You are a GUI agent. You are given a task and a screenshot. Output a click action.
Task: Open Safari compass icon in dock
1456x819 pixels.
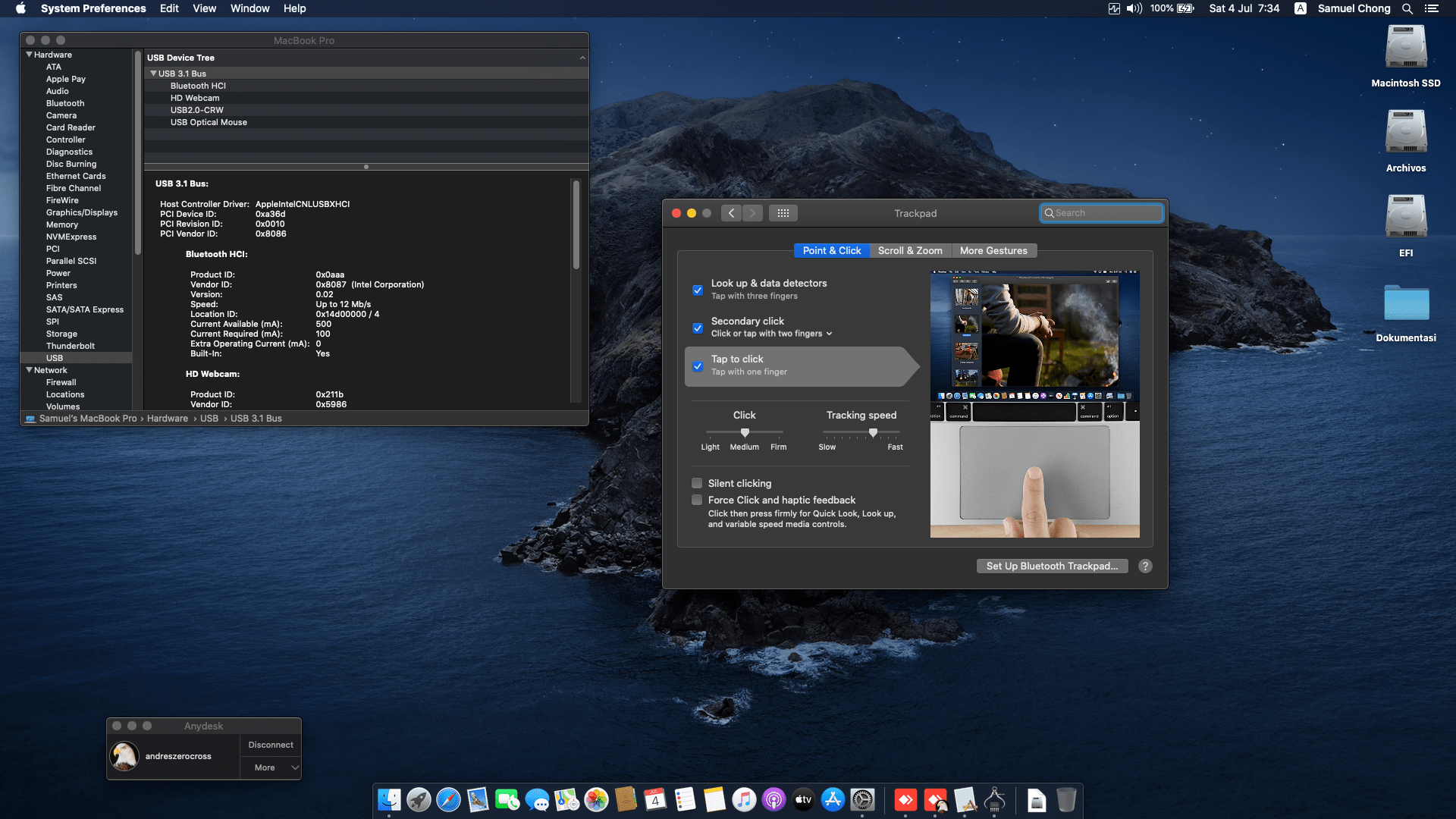448,800
